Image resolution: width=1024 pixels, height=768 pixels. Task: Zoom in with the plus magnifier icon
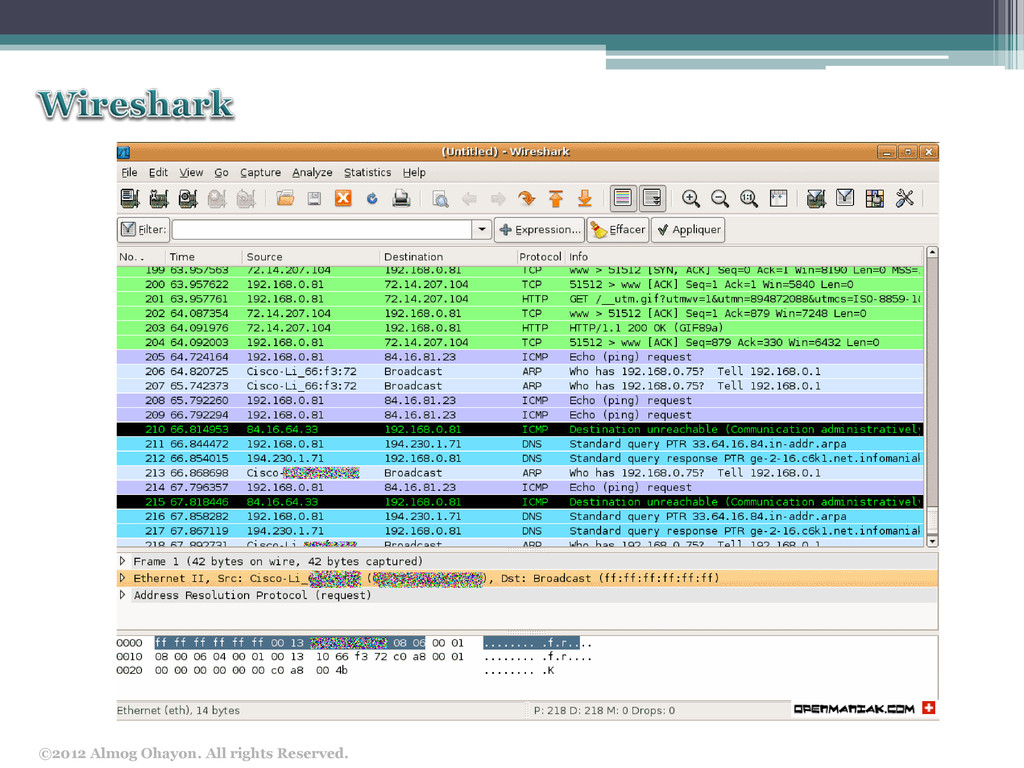tap(691, 198)
